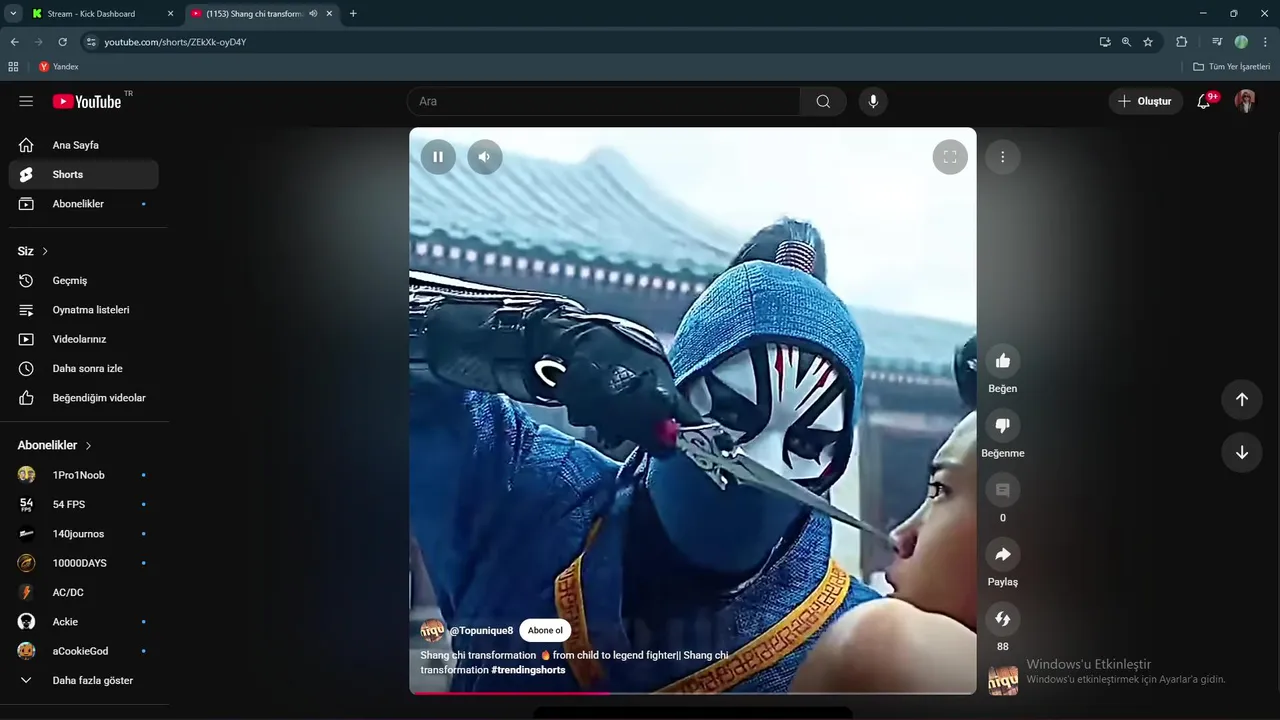1280x720 pixels.
Task: Open the AC/DC subscription
Action: 84,592
